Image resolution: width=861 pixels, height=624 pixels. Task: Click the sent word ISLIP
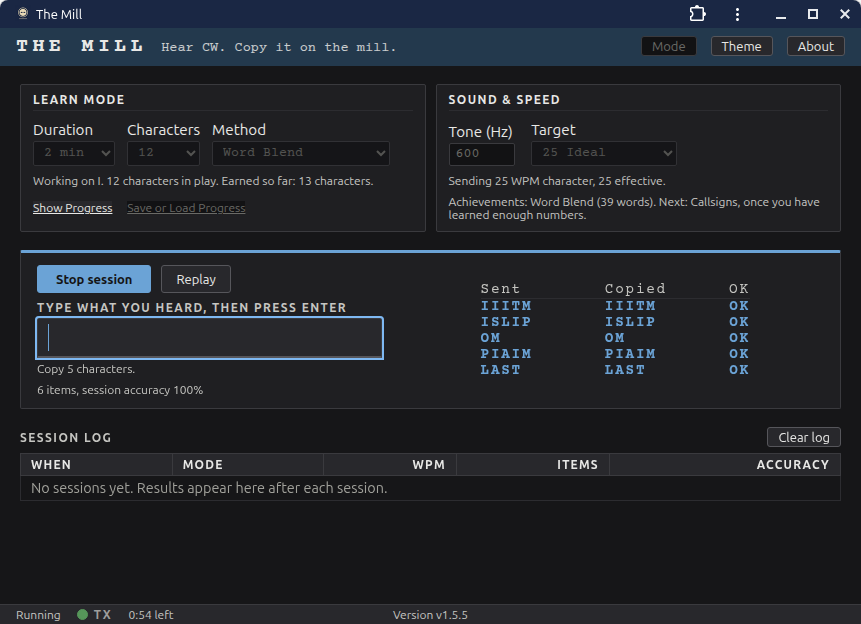pos(506,321)
